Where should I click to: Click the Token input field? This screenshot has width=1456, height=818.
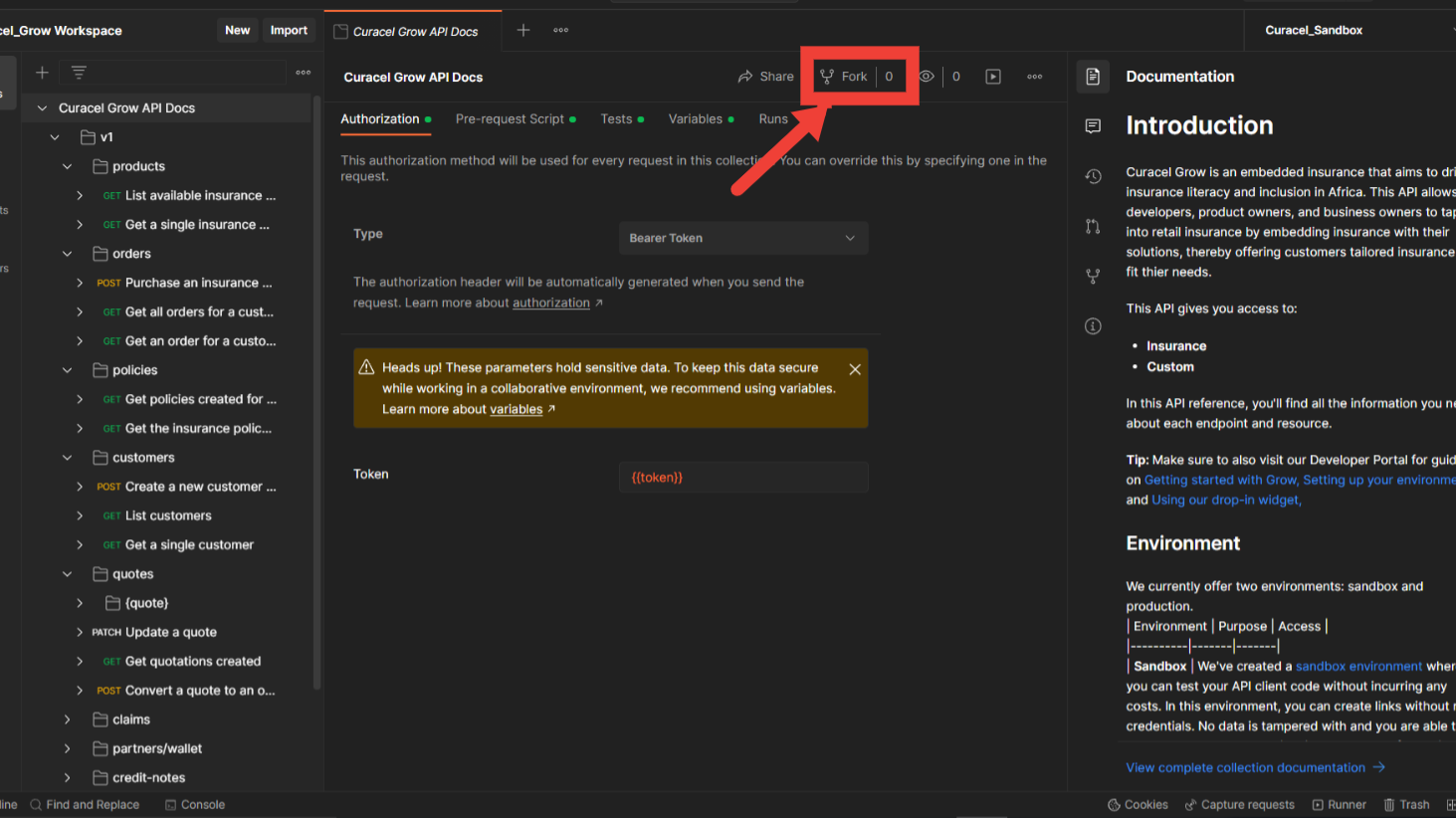742,478
